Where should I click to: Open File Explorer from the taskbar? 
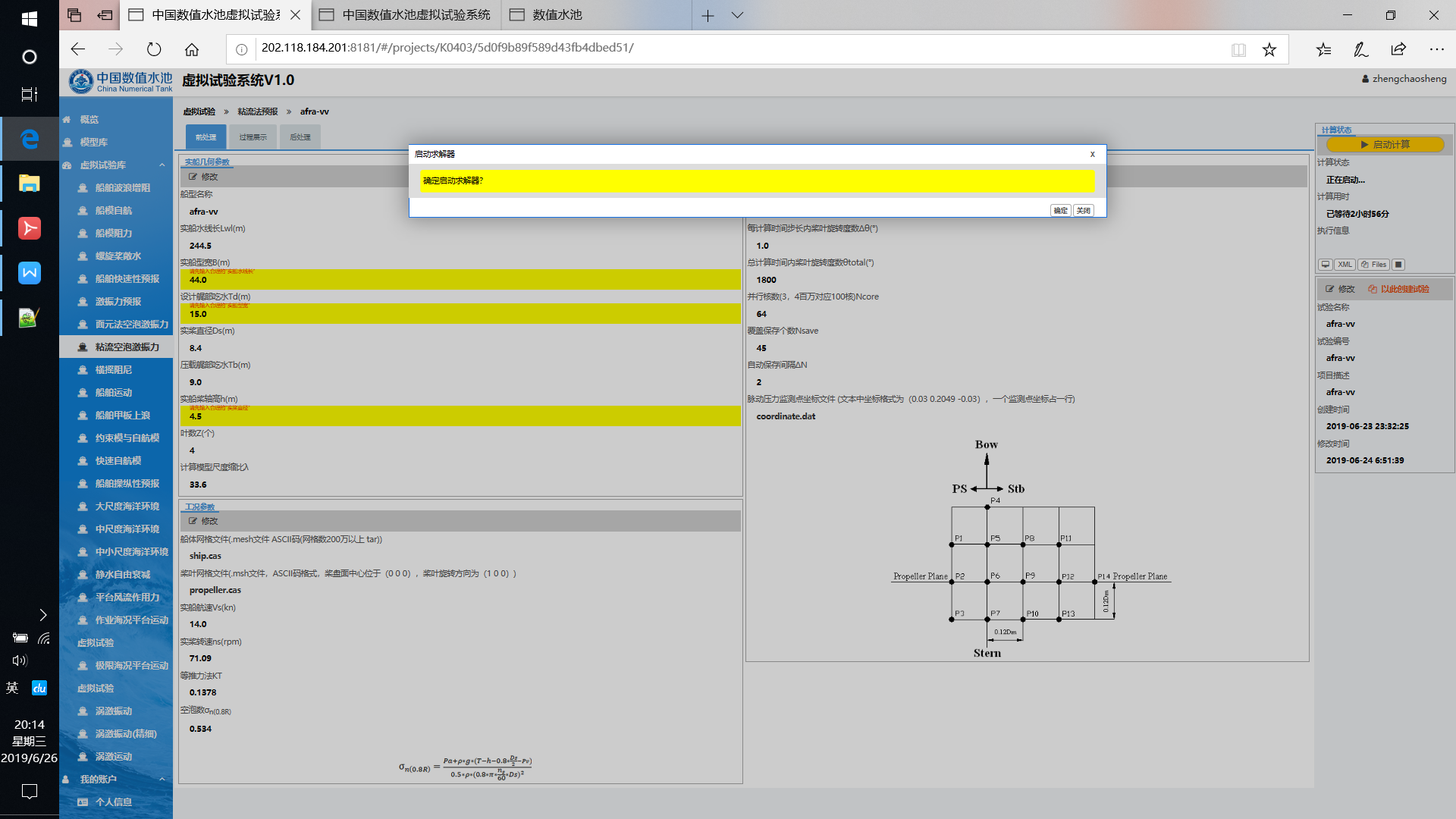coord(29,184)
